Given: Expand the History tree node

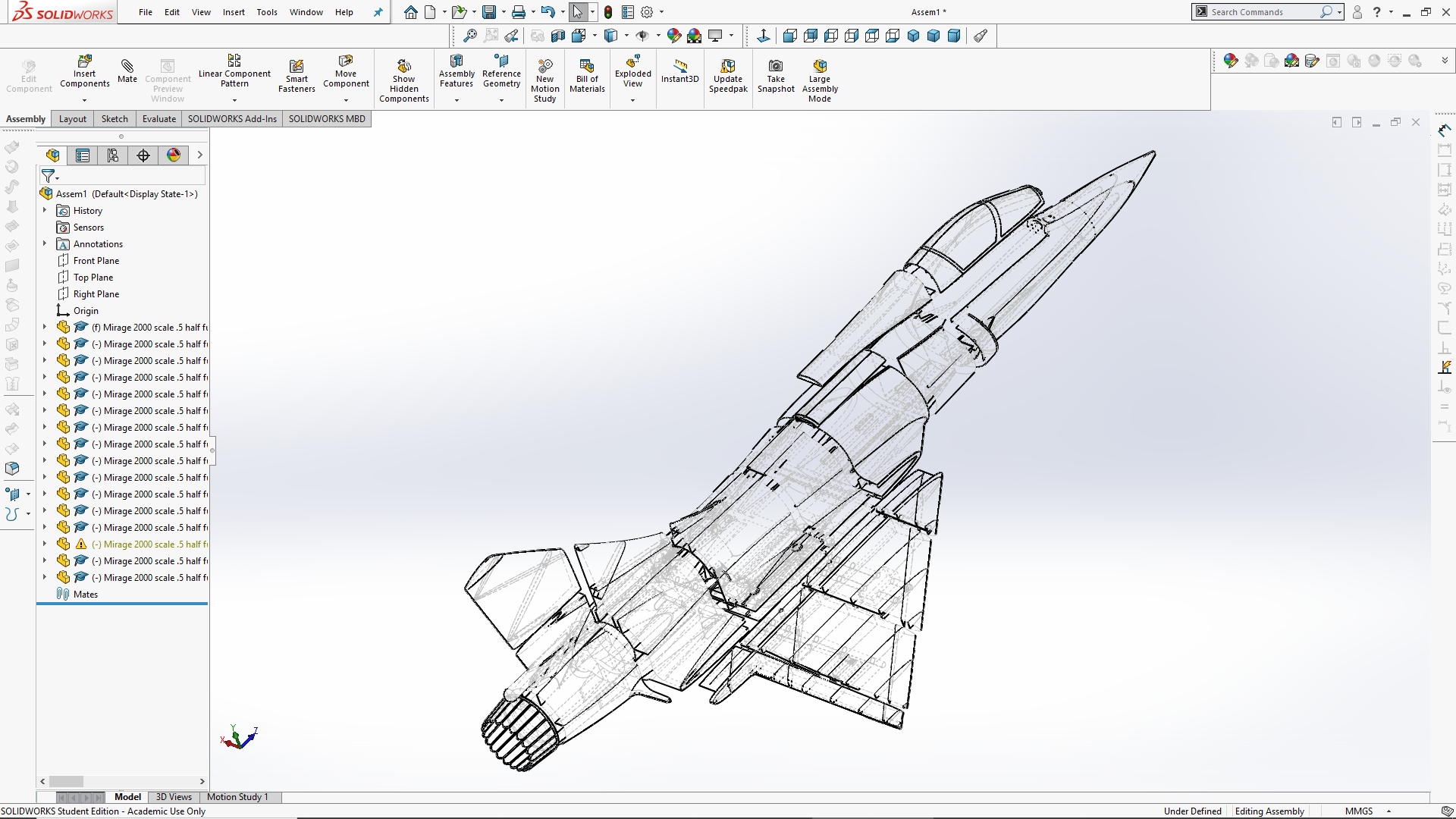Looking at the screenshot, I should (45, 211).
